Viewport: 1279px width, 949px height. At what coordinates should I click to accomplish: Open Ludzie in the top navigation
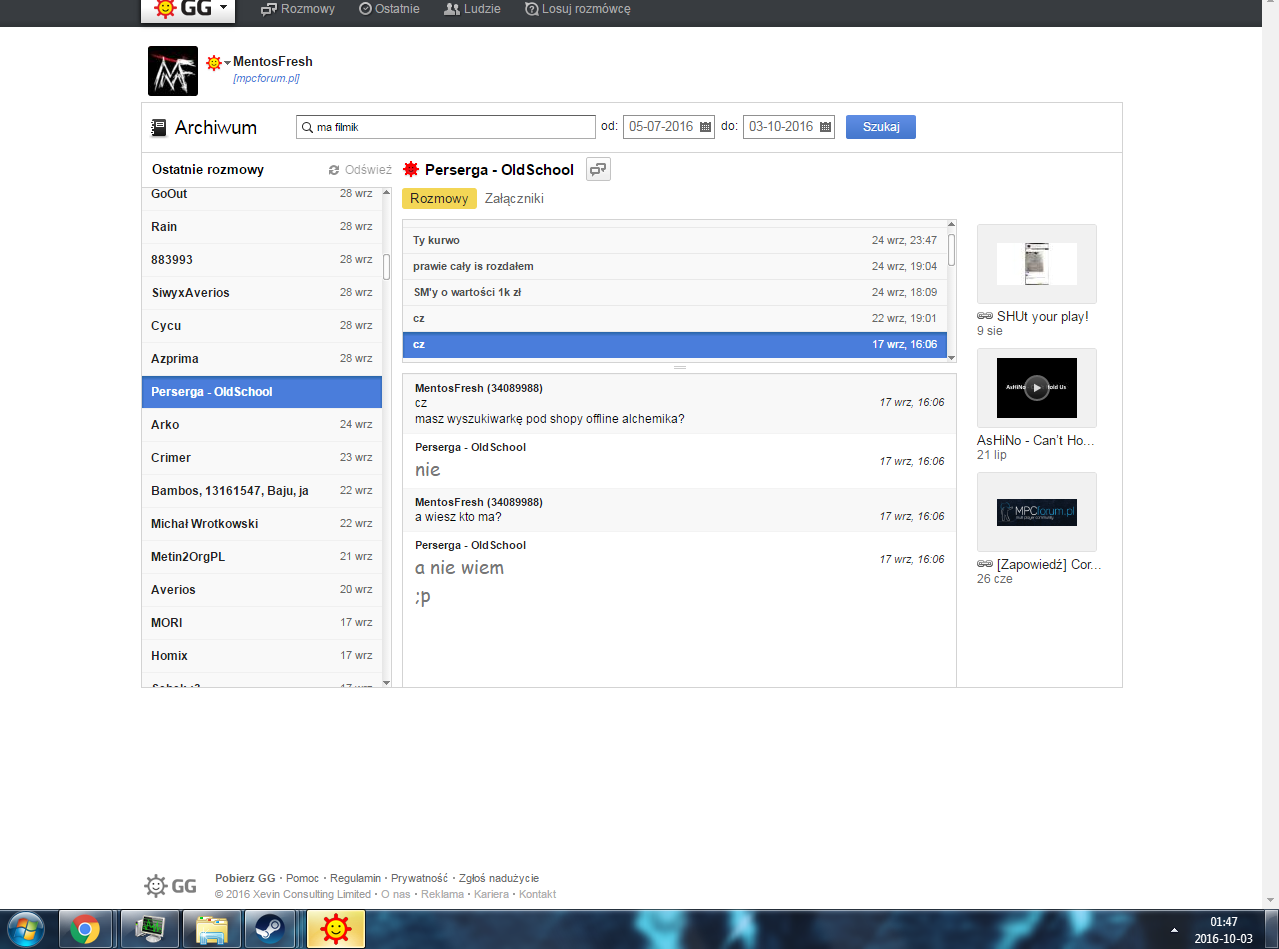click(472, 9)
